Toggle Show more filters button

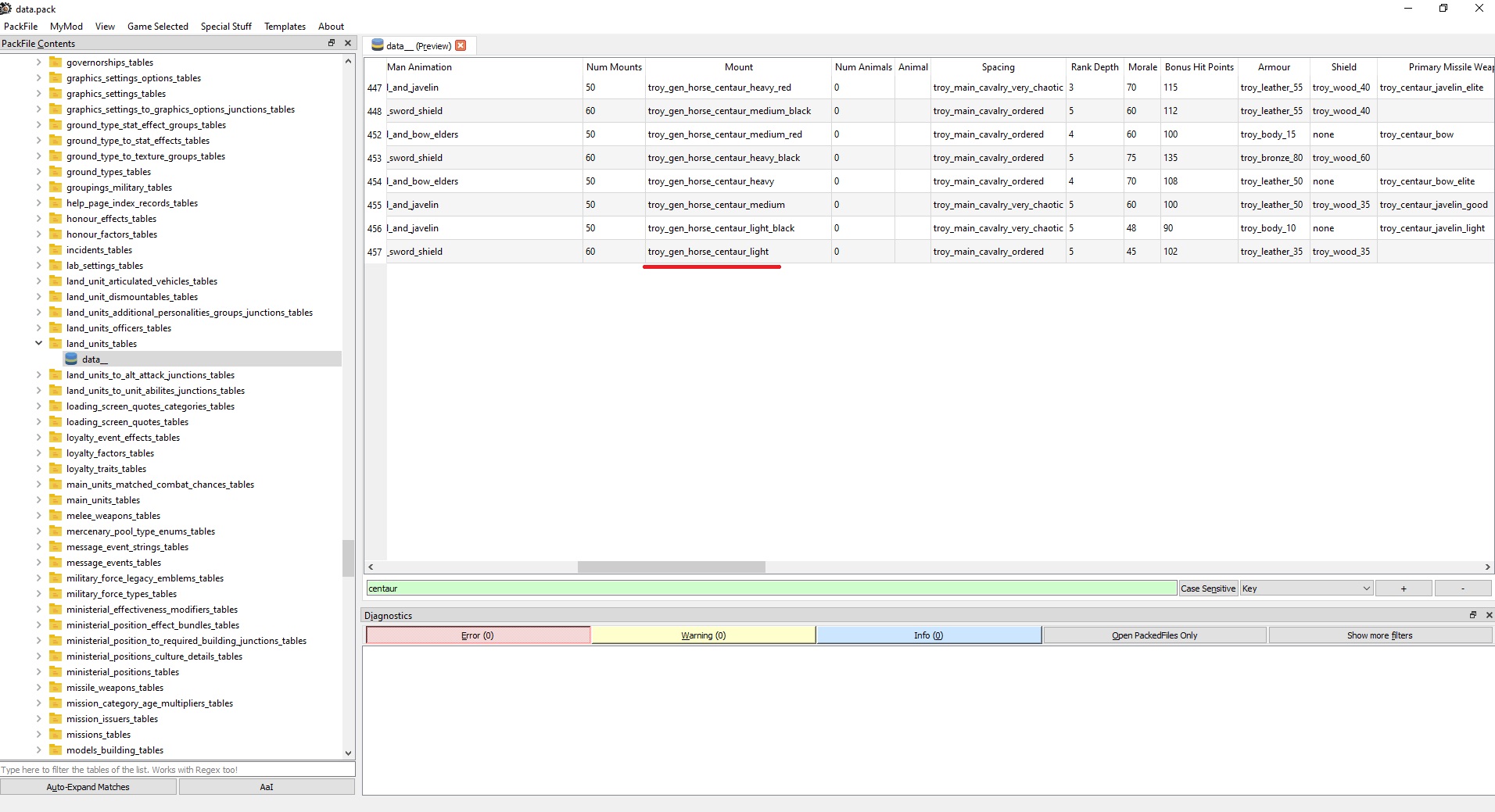[x=1380, y=635]
